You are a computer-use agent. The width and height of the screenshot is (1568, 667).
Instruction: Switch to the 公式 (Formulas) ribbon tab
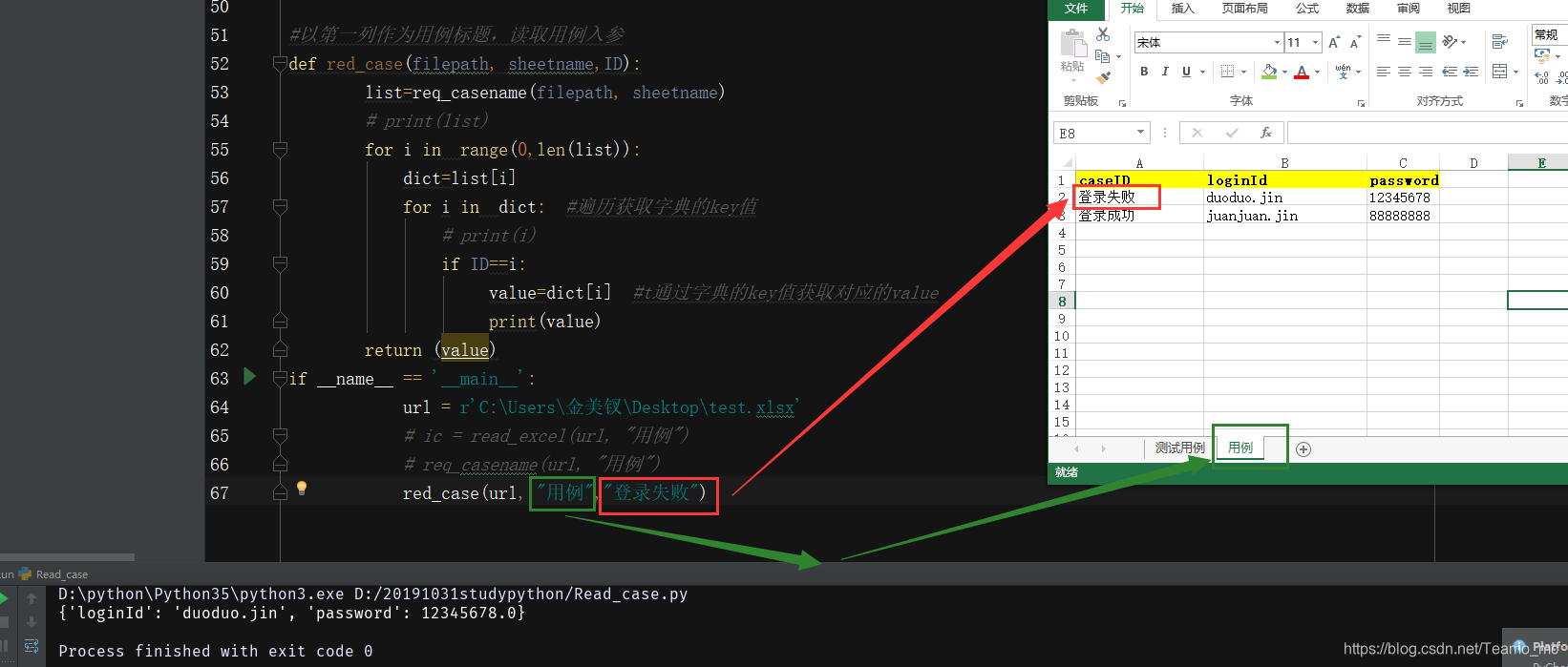(1307, 9)
